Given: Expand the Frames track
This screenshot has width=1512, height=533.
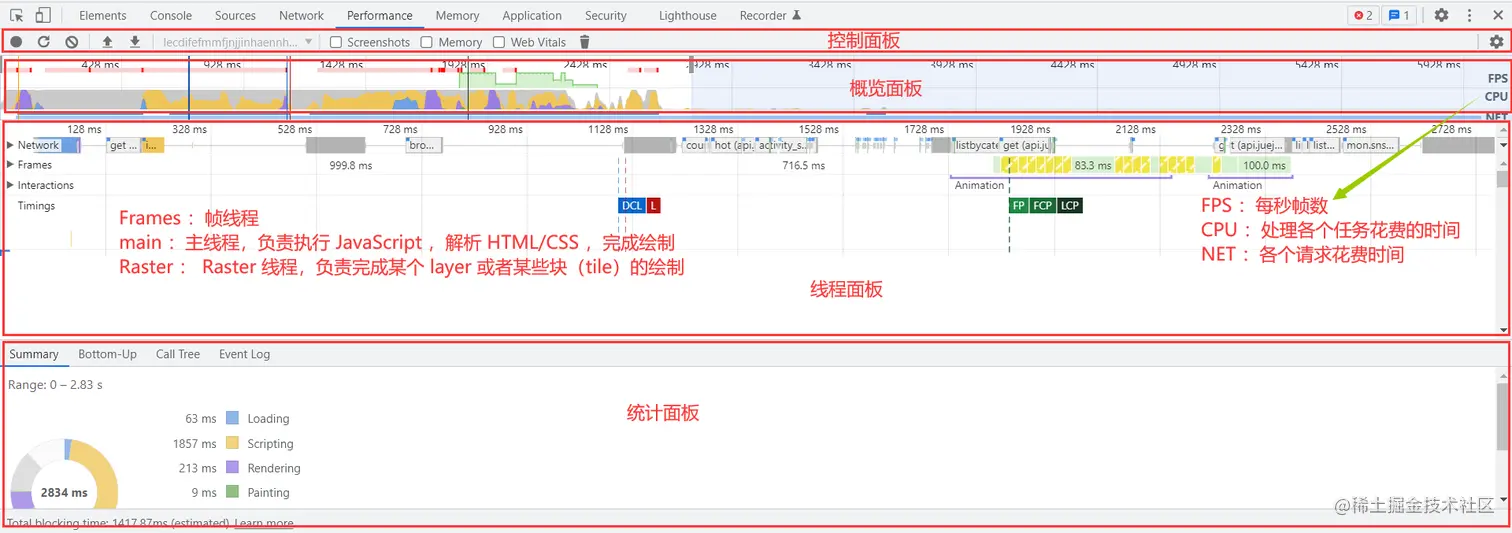Looking at the screenshot, I should tap(11, 165).
